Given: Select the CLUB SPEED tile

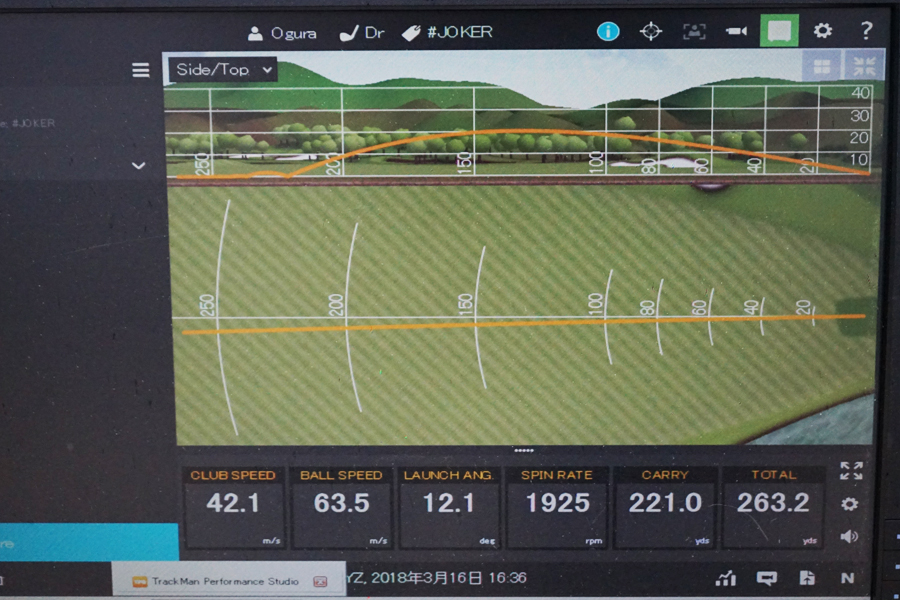Looking at the screenshot, I should (233, 508).
